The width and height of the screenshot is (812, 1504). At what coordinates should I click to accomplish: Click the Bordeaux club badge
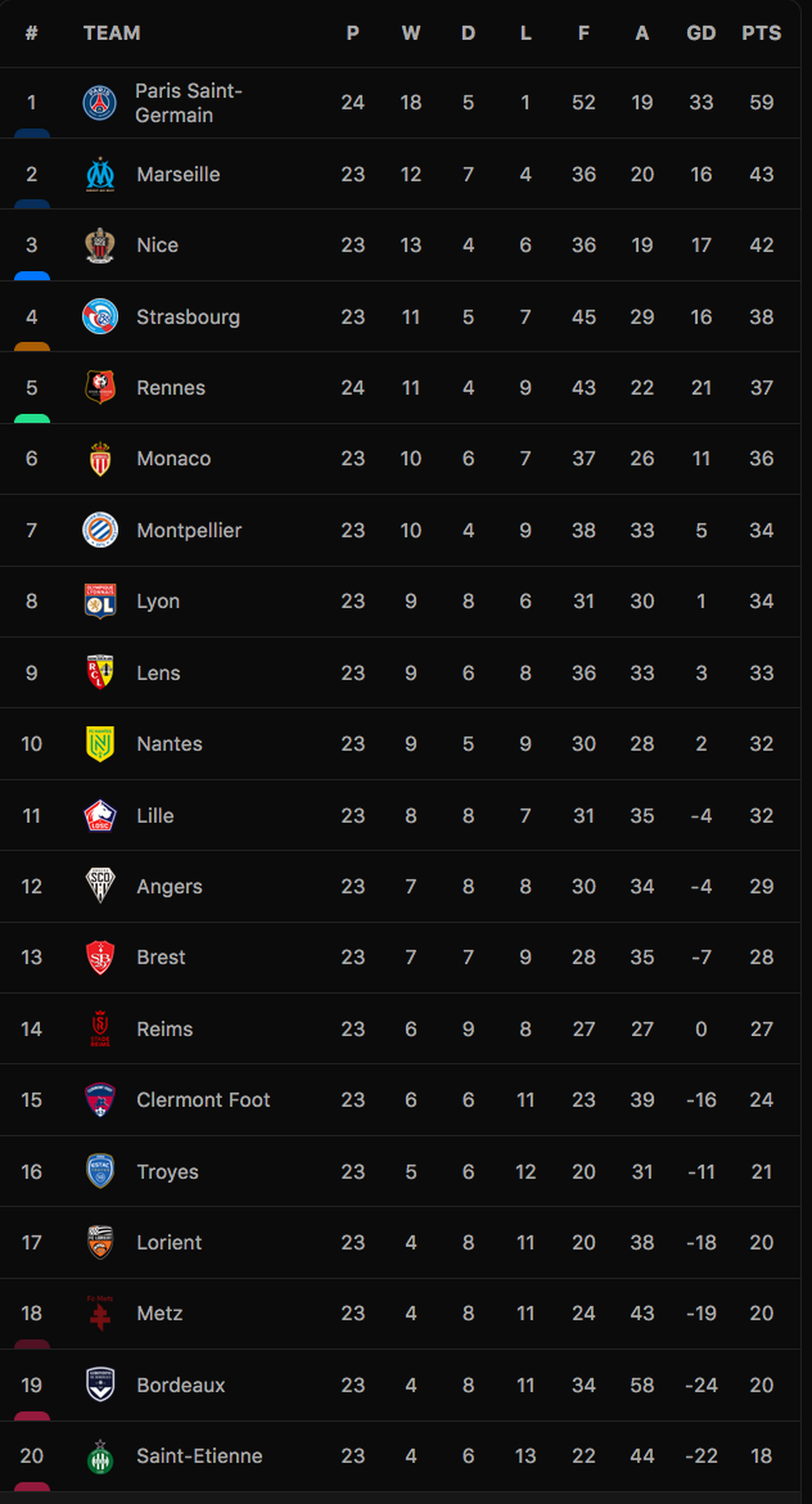[100, 1384]
